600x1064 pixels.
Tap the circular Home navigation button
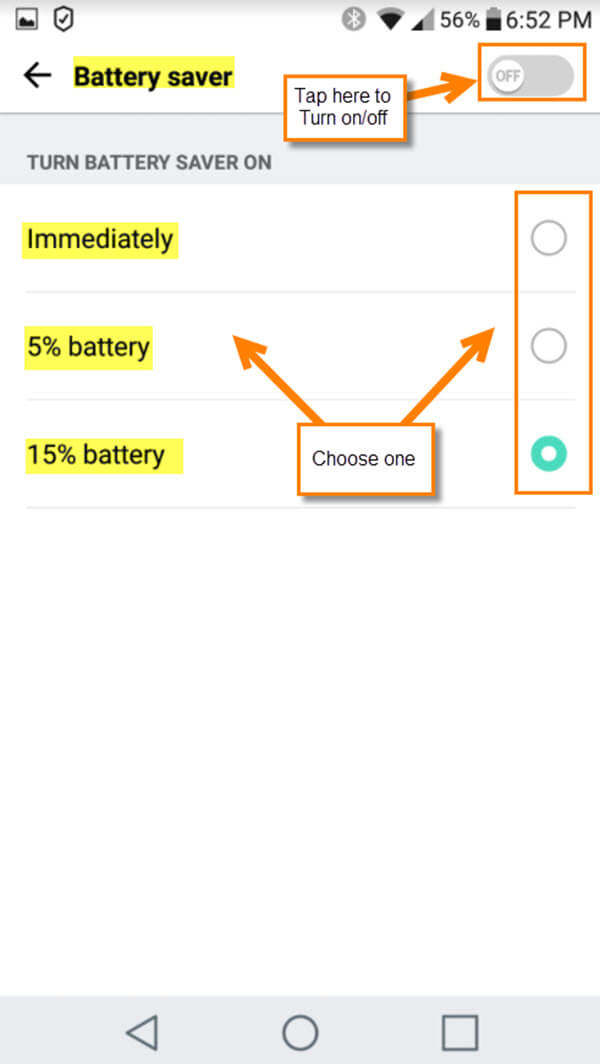[x=300, y=1030]
